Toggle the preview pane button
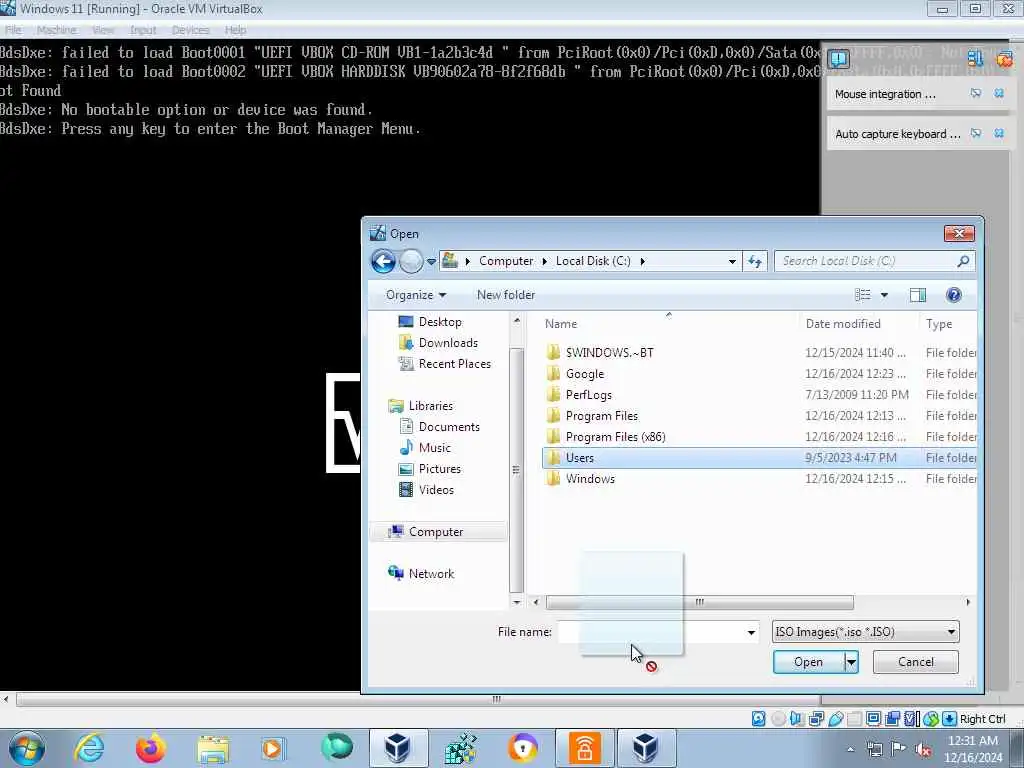 (918, 295)
